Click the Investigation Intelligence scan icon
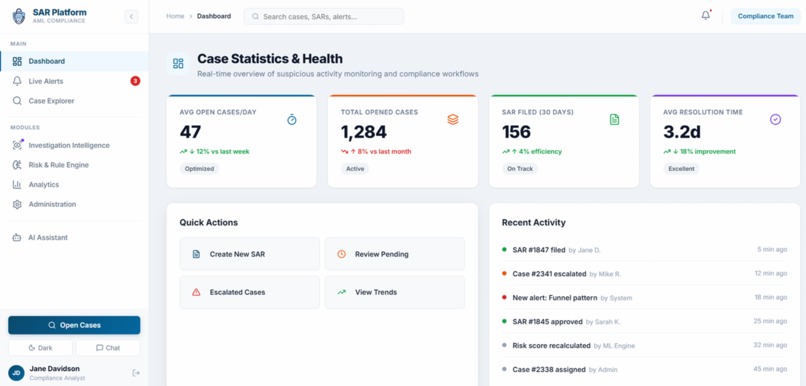 pos(17,145)
